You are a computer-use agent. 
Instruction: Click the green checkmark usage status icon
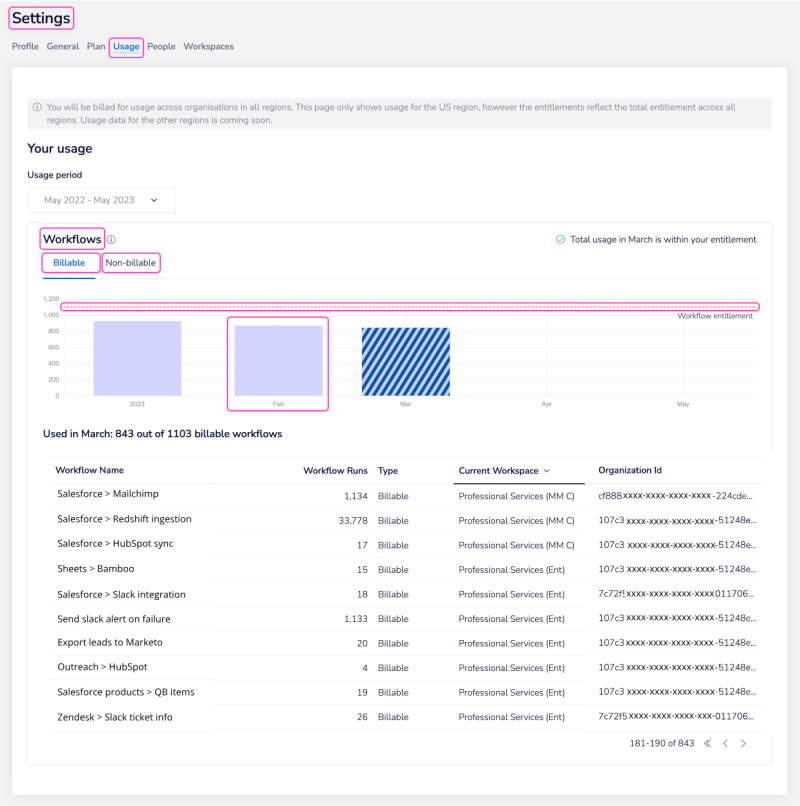tap(560, 240)
